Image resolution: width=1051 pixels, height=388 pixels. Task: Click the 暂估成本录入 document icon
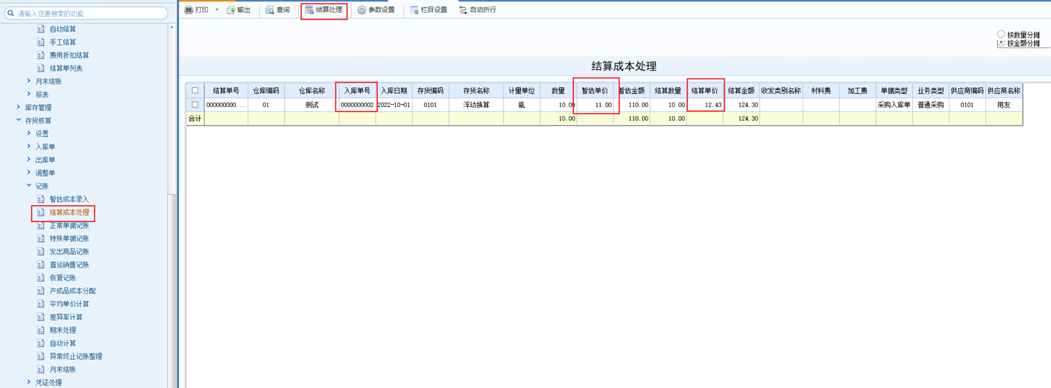[41, 199]
